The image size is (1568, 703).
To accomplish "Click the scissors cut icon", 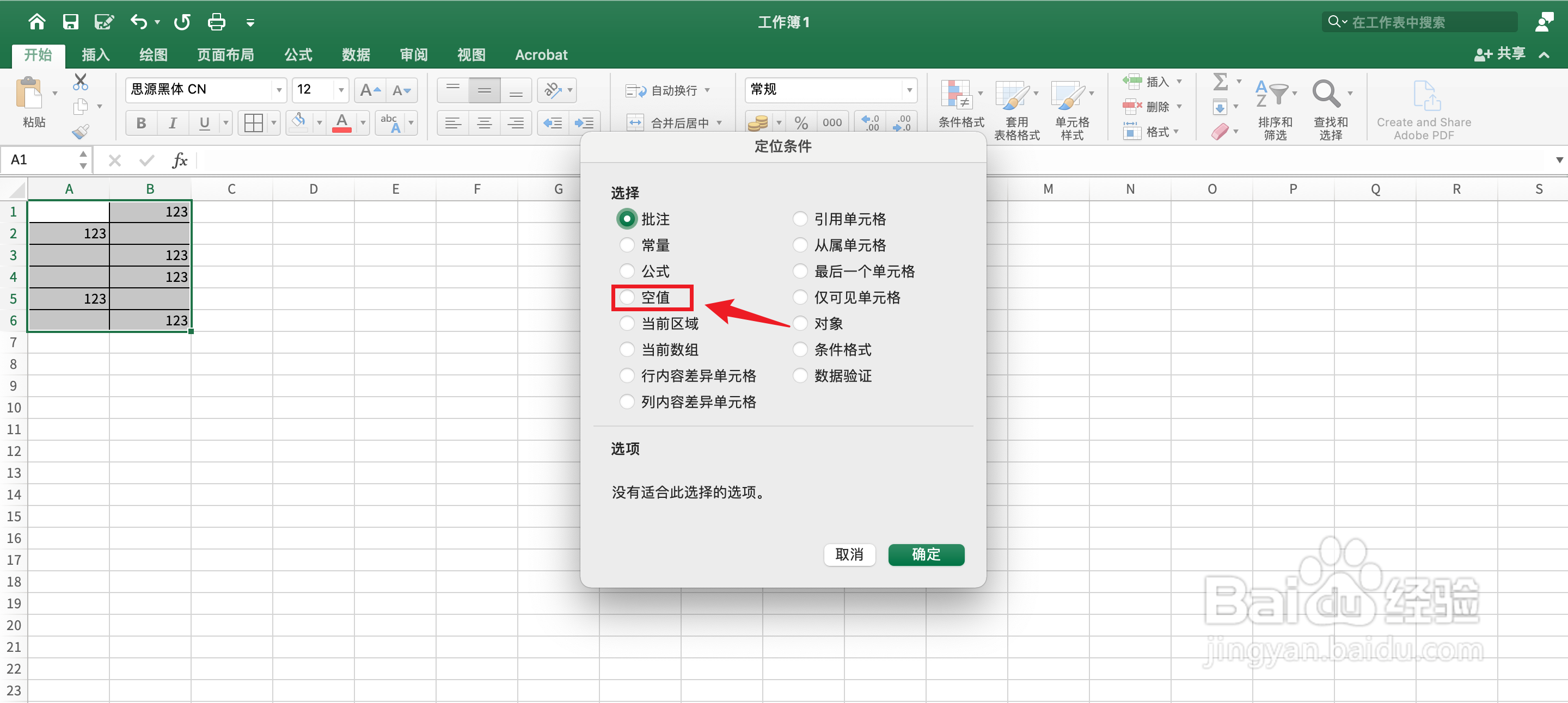I will 81,82.
